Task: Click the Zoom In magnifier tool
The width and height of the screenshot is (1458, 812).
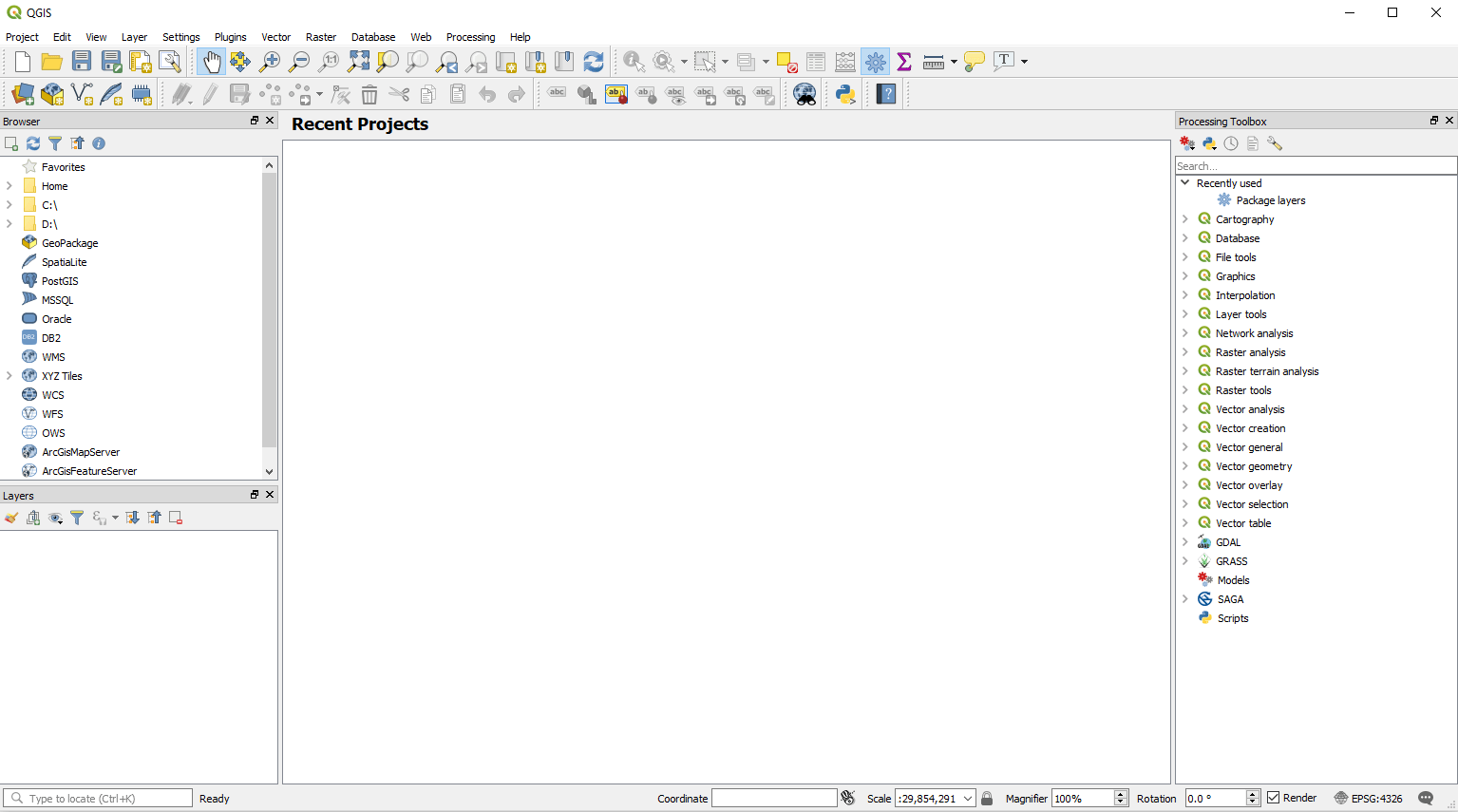Action: pos(270,62)
